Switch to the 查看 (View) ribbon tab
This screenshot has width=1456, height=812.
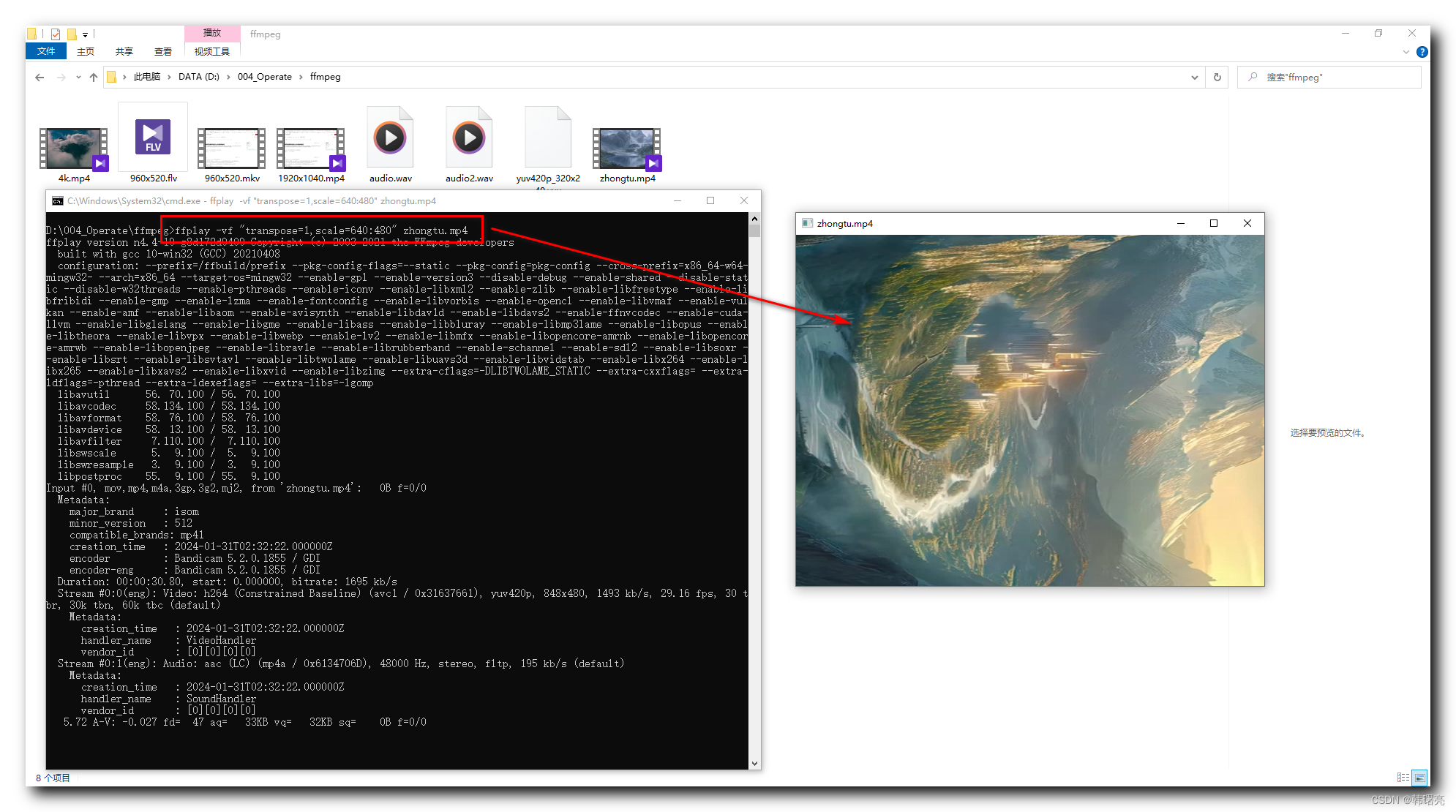tap(163, 51)
